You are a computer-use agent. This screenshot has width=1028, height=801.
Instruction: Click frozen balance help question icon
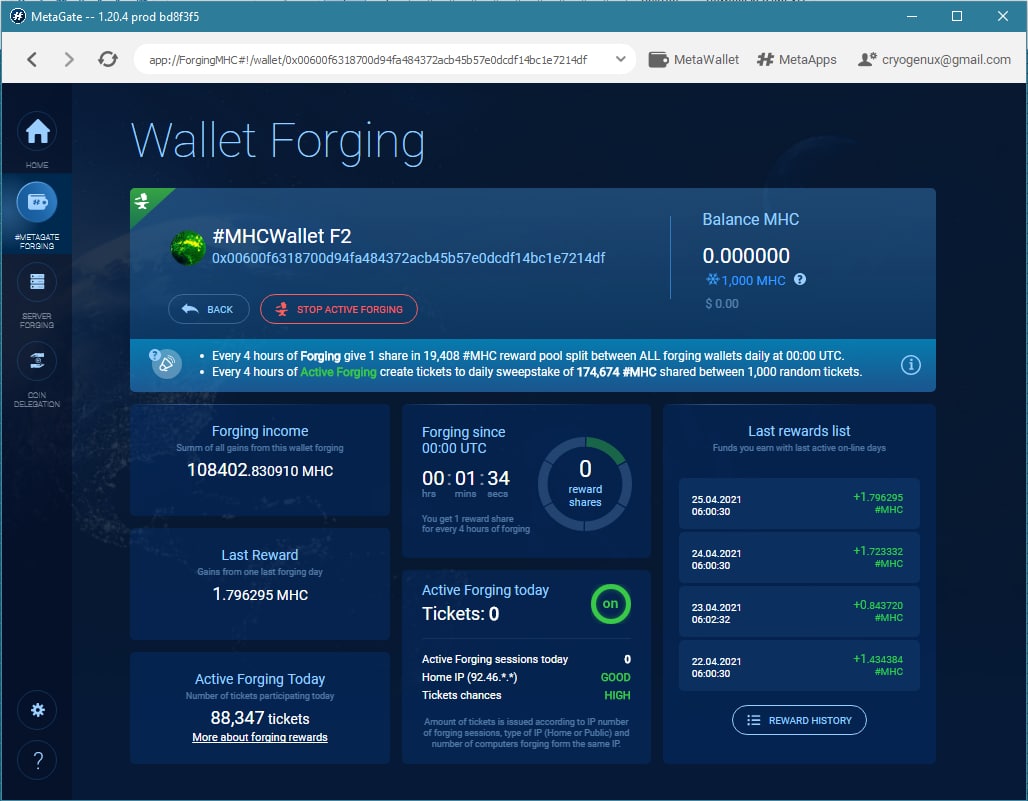800,279
